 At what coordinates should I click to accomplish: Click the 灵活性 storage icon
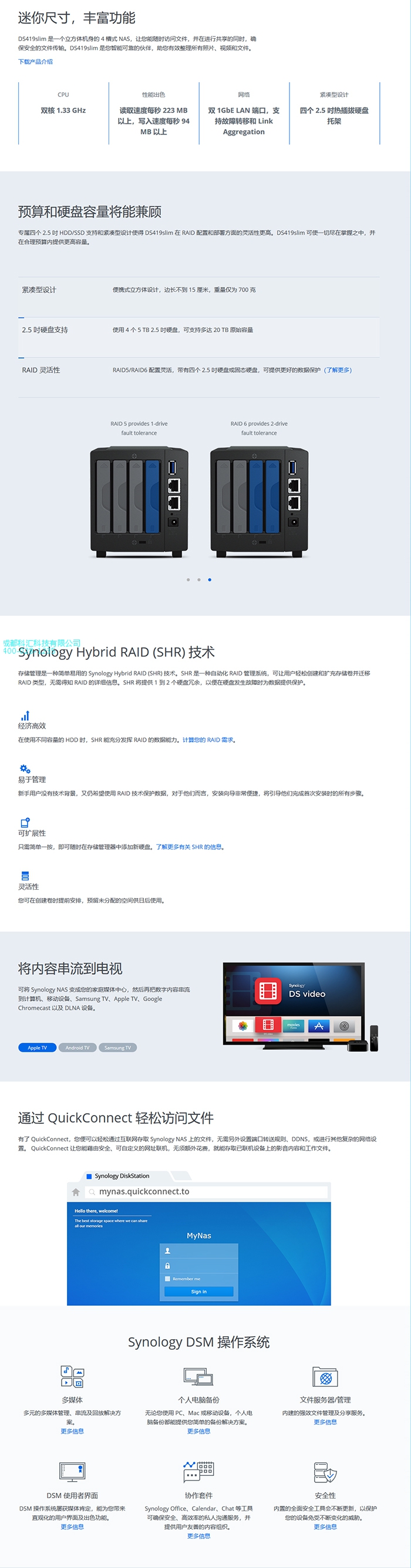tap(25, 876)
